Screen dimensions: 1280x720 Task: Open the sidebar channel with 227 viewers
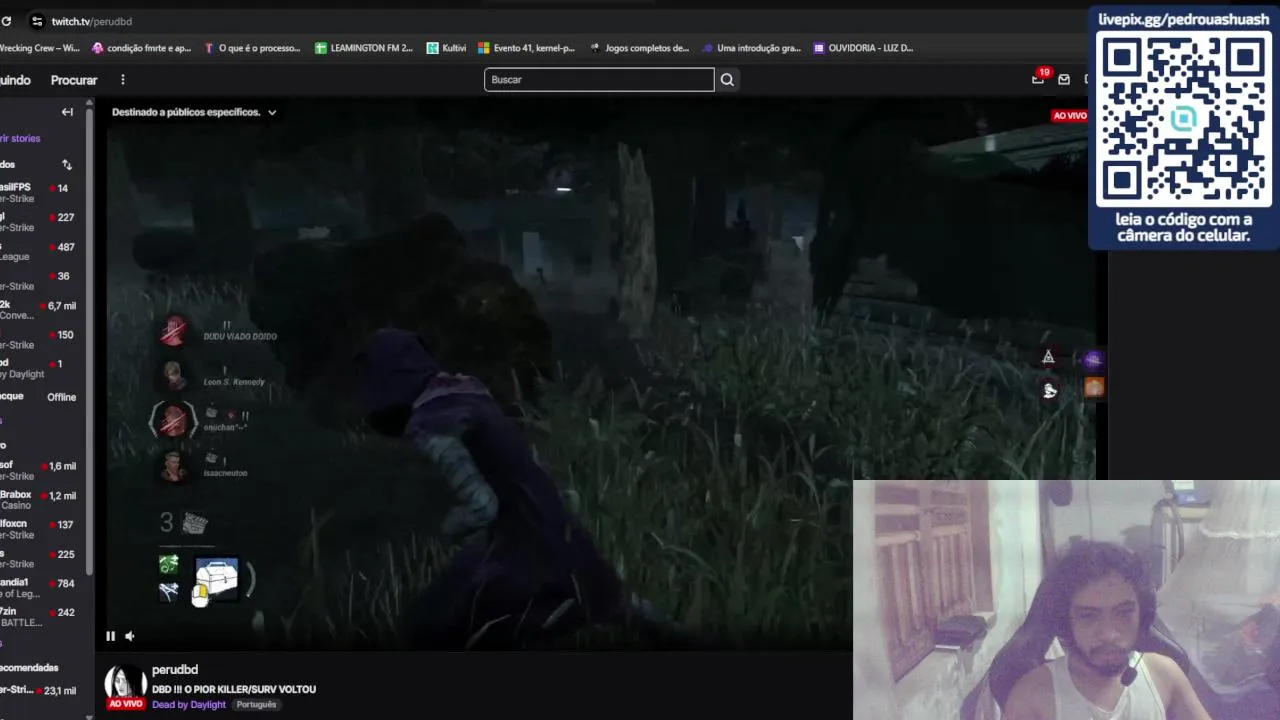40,222
